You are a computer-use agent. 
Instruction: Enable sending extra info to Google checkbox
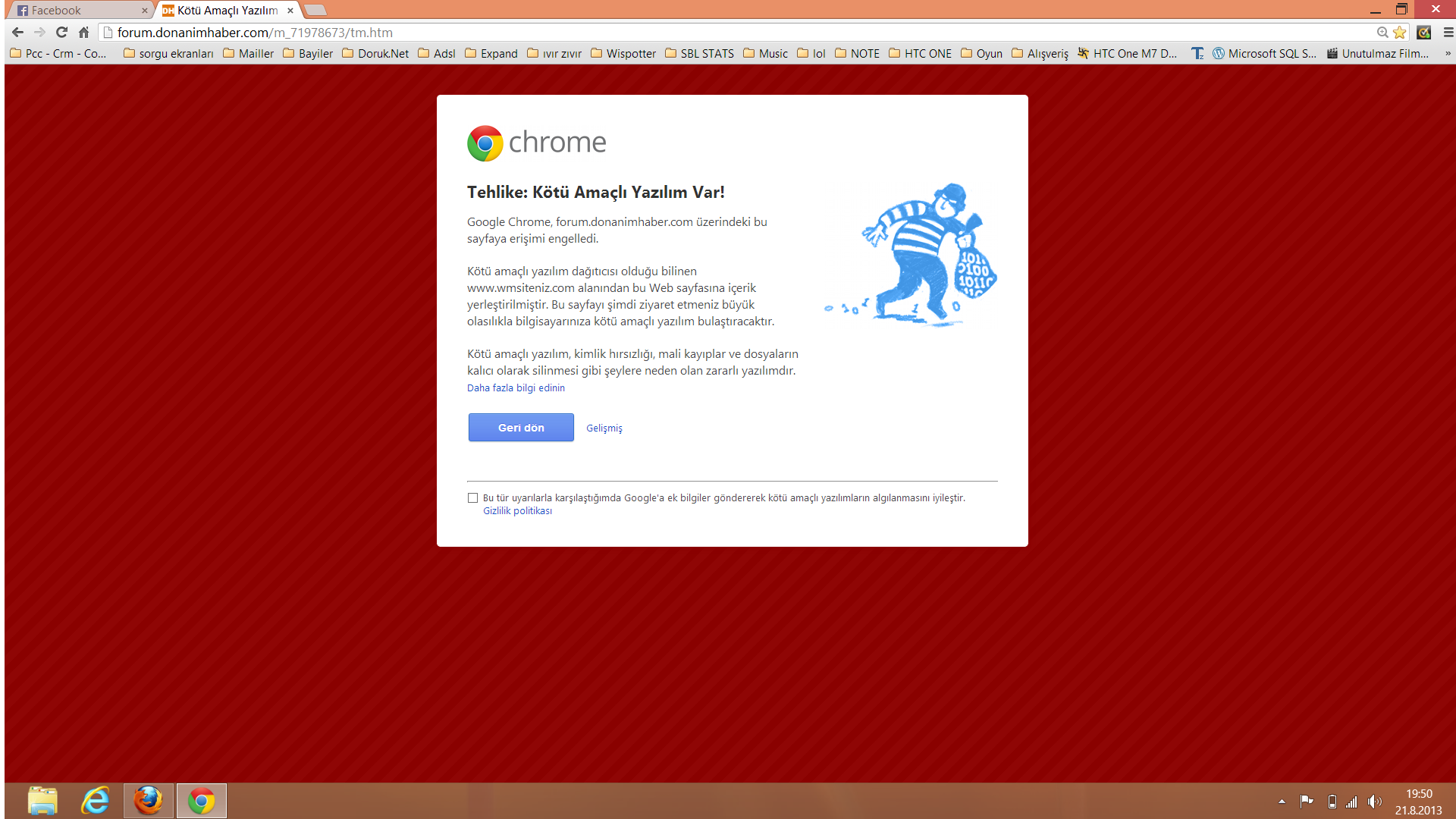[473, 498]
